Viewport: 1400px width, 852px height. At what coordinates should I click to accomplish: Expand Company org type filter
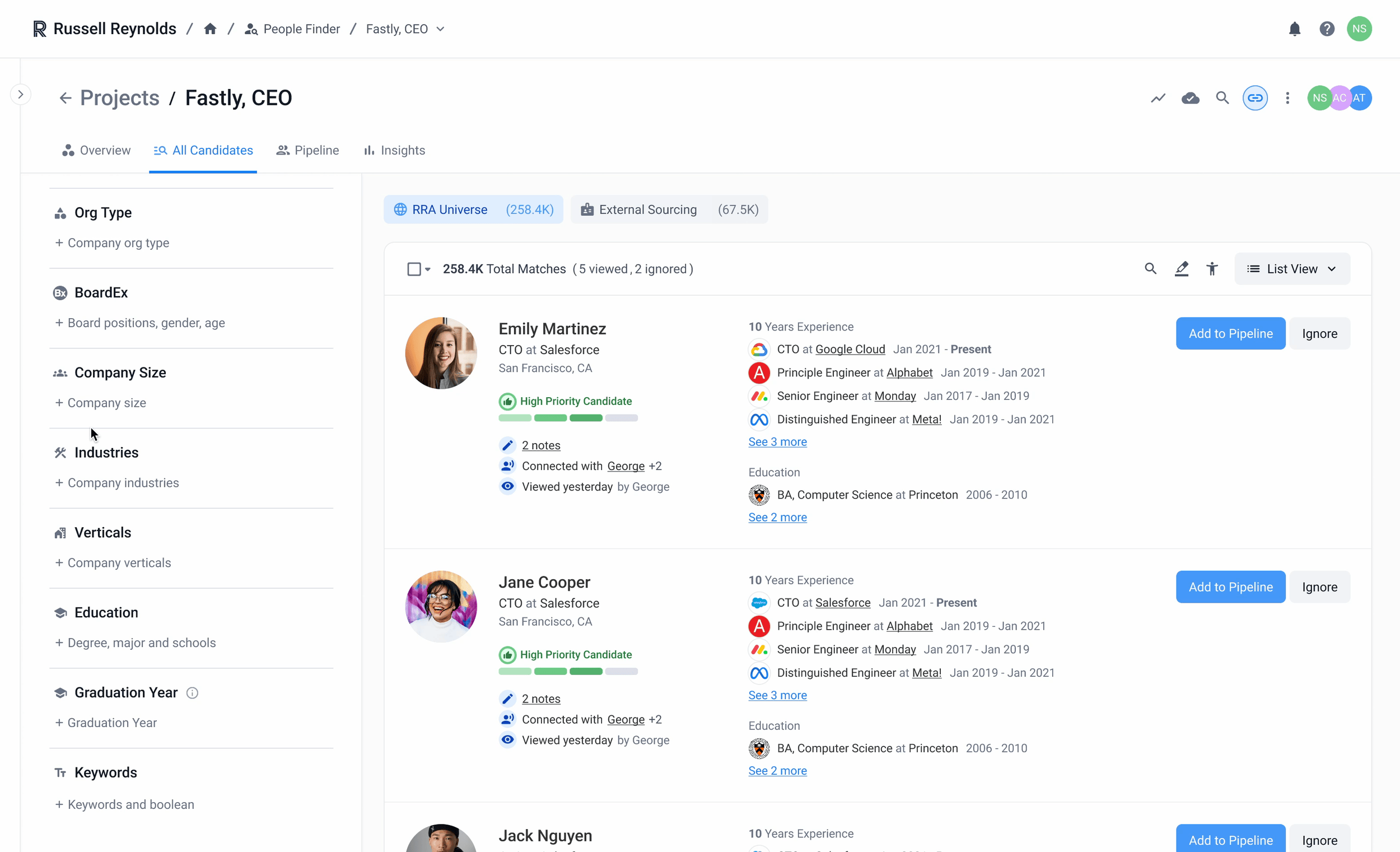click(x=112, y=243)
